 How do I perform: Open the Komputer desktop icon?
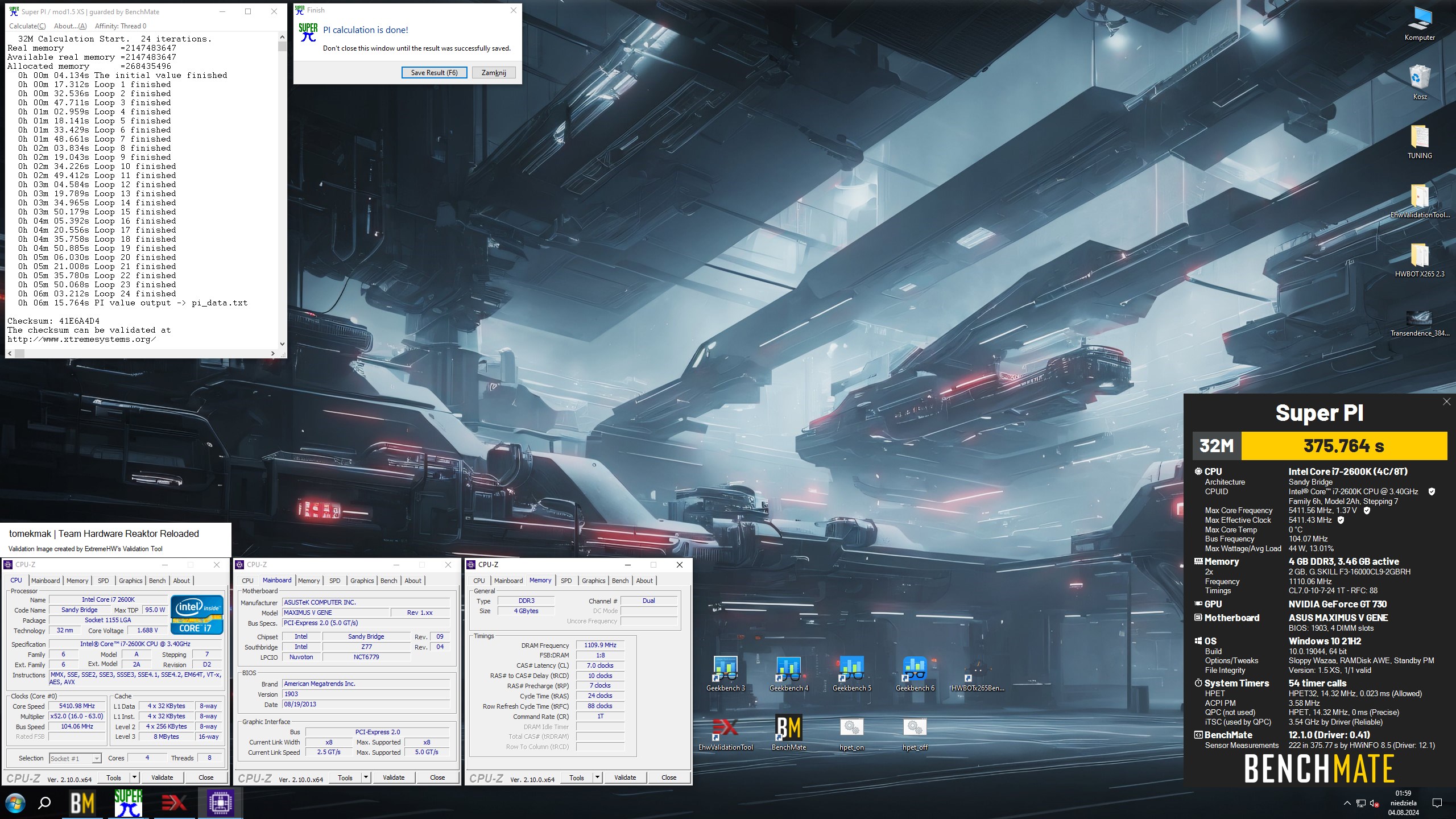(x=1420, y=24)
